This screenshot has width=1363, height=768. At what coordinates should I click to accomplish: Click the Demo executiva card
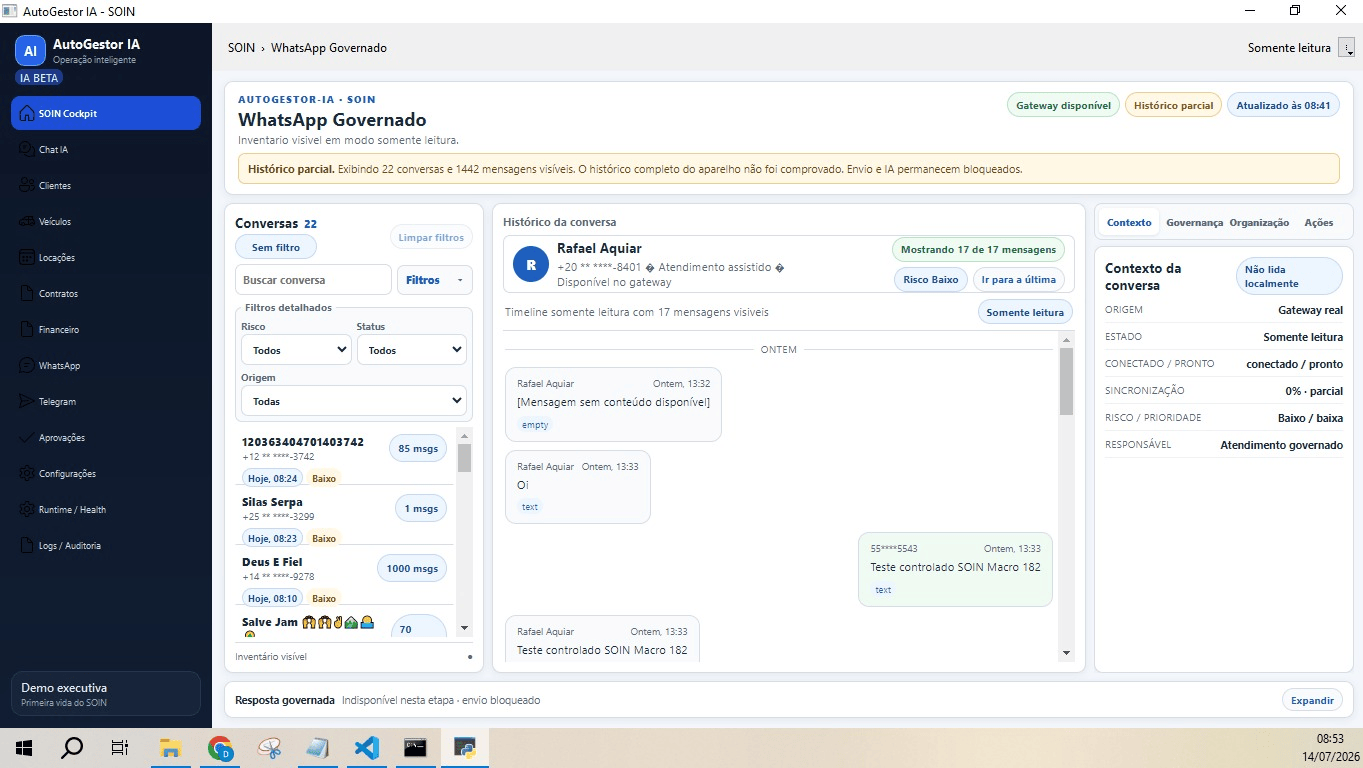[x=105, y=694]
